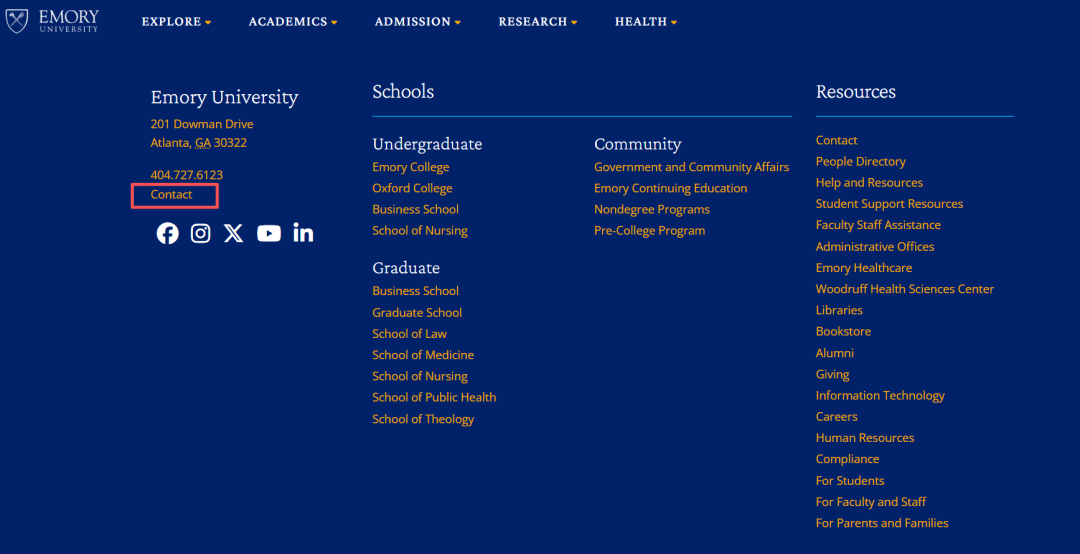Open Emory's LinkedIn icon
The image size is (1080, 554).
303,233
